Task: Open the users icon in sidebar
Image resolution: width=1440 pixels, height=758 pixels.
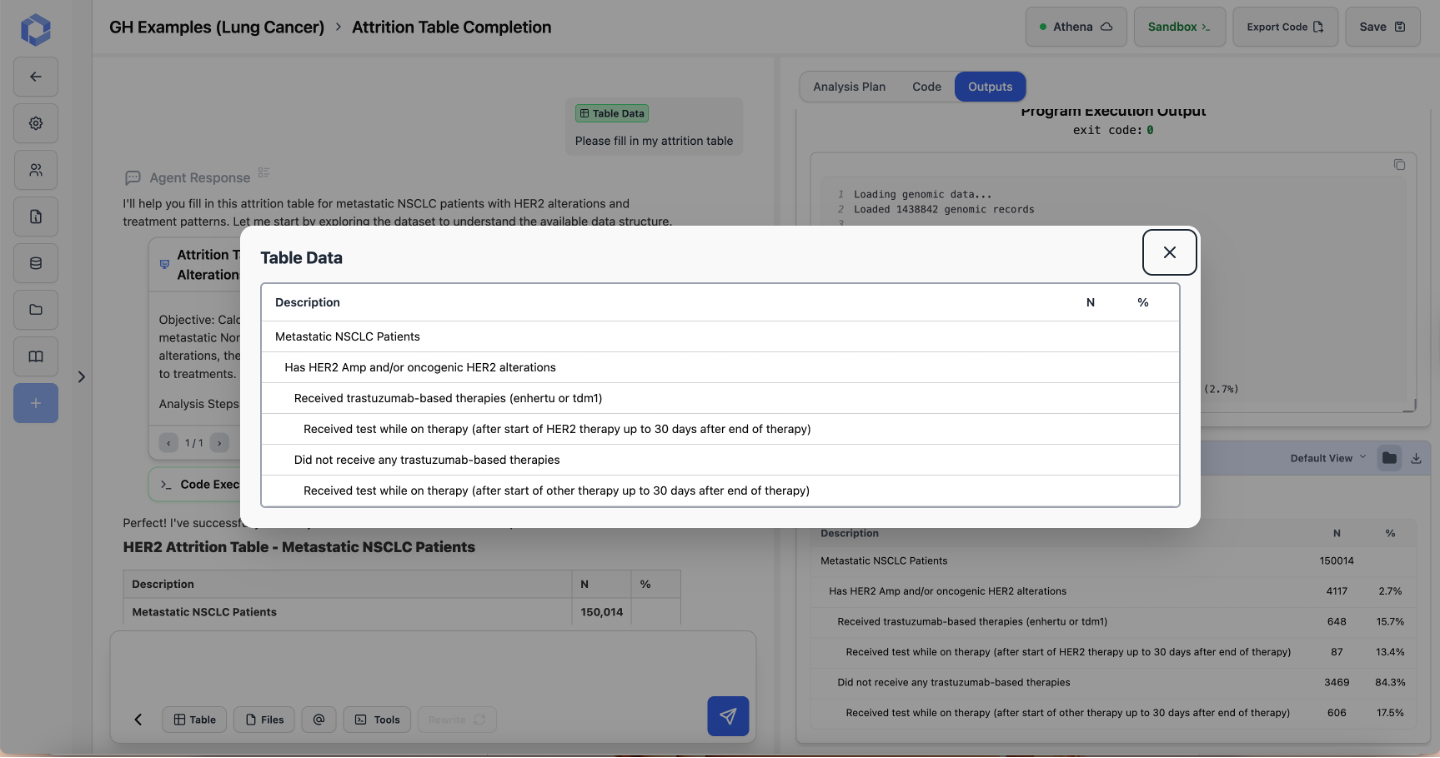Action: pyautogui.click(x=36, y=170)
